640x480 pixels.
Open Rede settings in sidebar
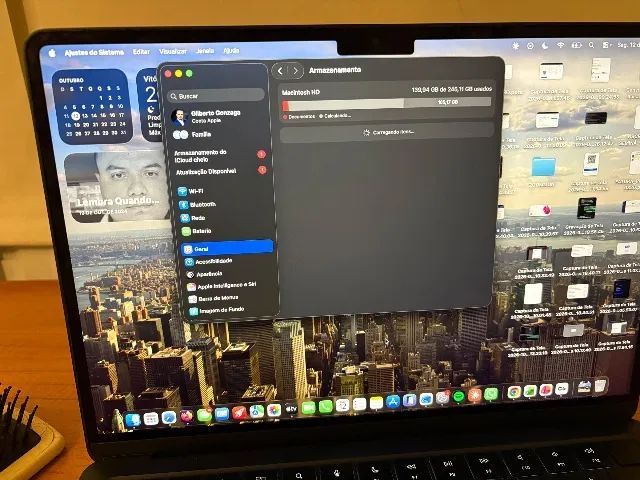pos(192,218)
